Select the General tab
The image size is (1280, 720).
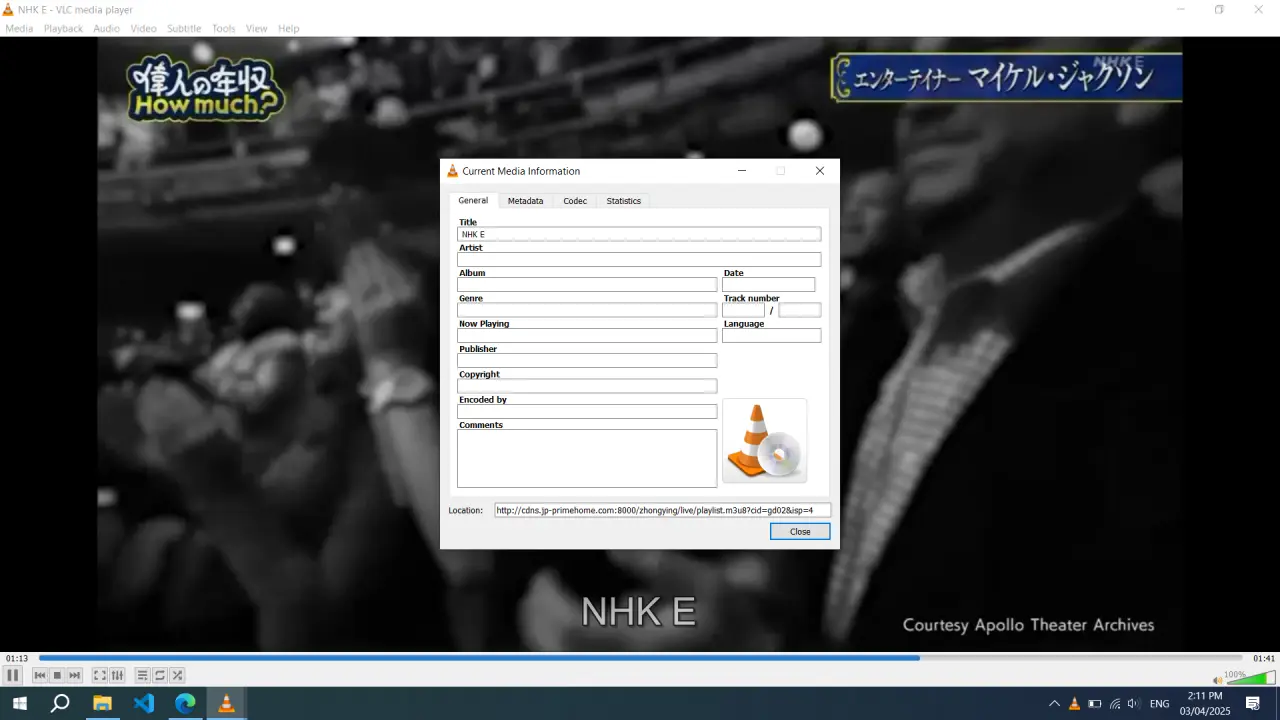pyautogui.click(x=473, y=201)
